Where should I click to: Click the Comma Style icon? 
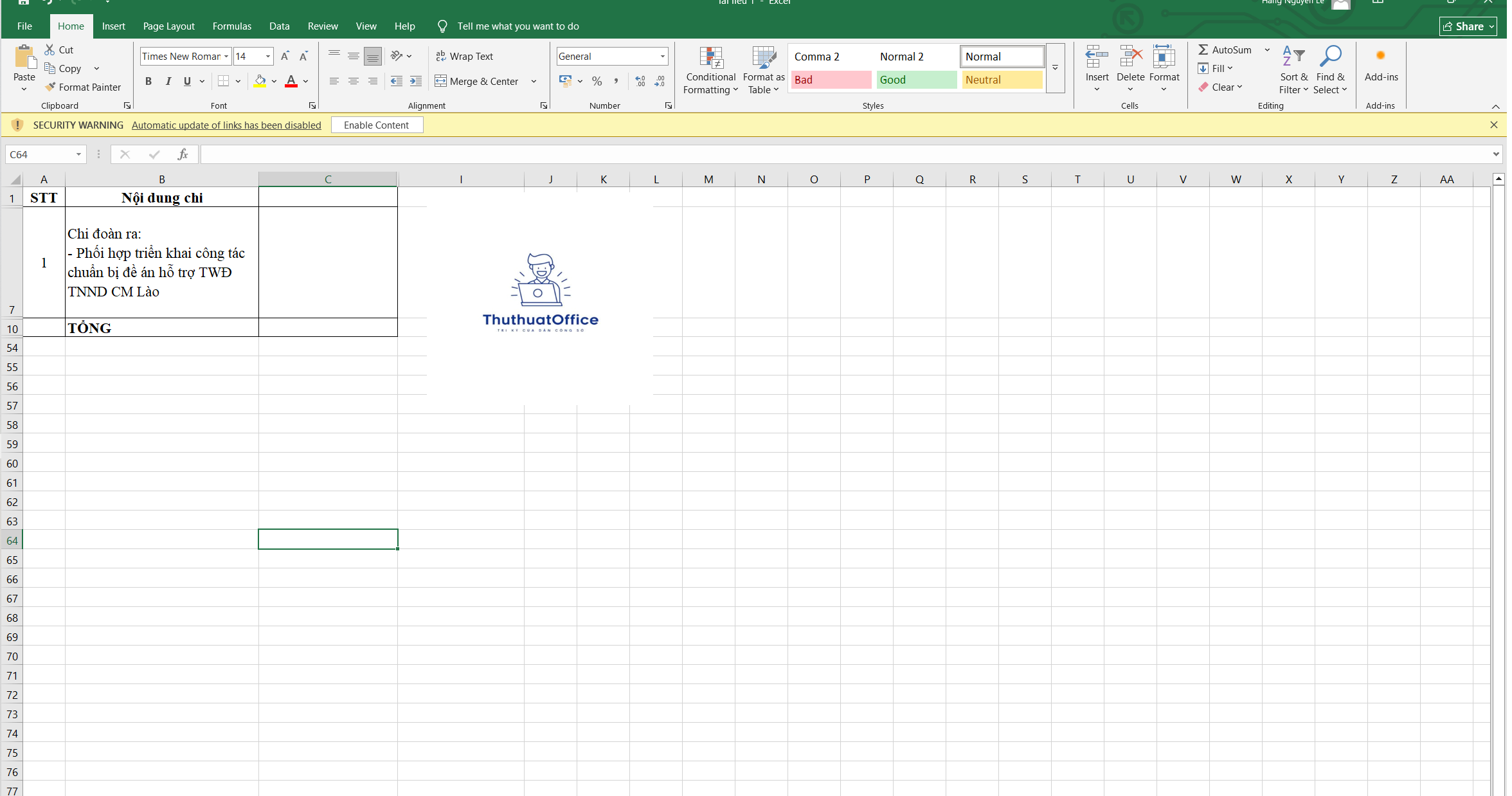tap(616, 81)
